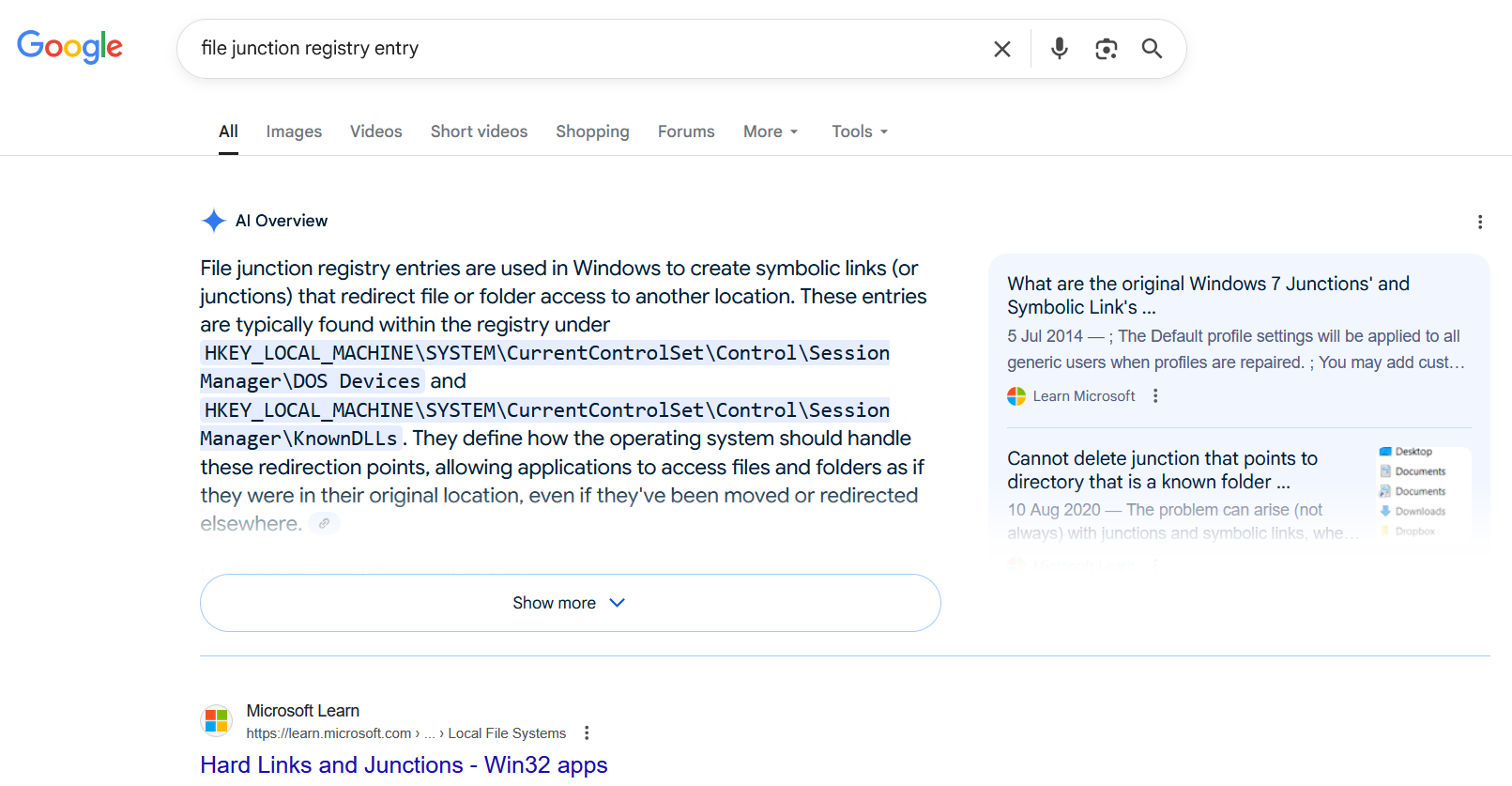Click the 'Microsoft Learn' site name

tap(302, 711)
